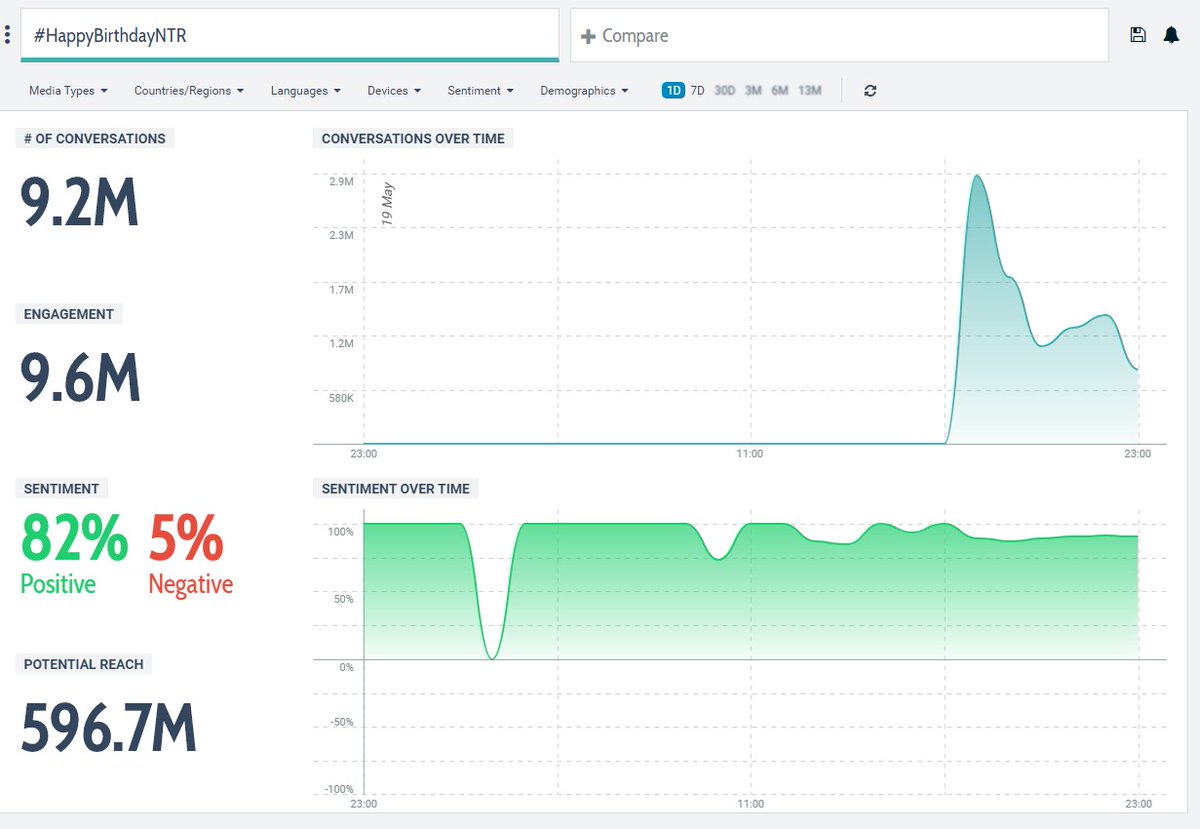This screenshot has width=1200, height=829.
Task: Click the 596.7M potential reach value
Action: (108, 728)
